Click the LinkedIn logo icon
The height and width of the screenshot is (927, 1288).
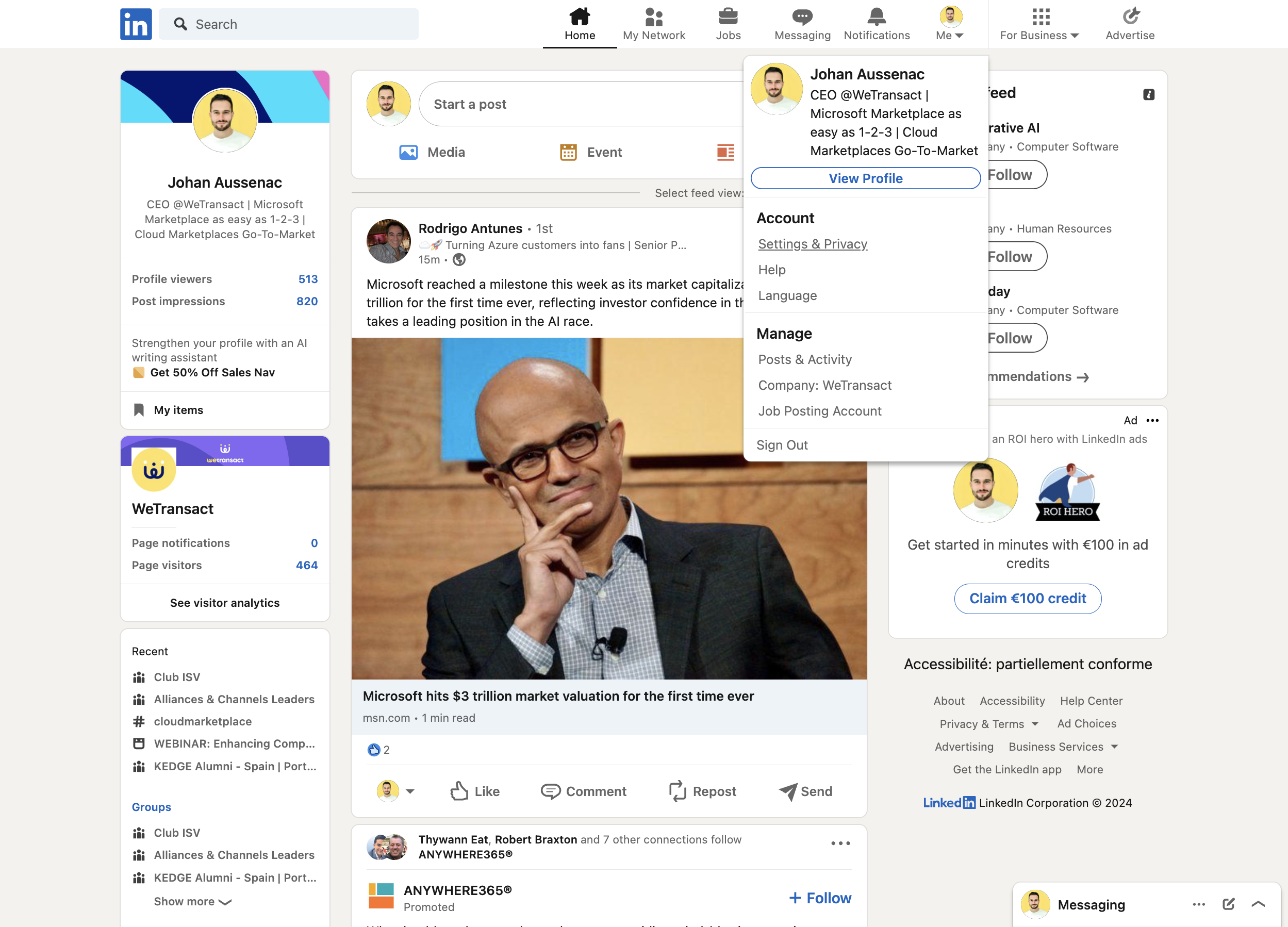click(136, 24)
